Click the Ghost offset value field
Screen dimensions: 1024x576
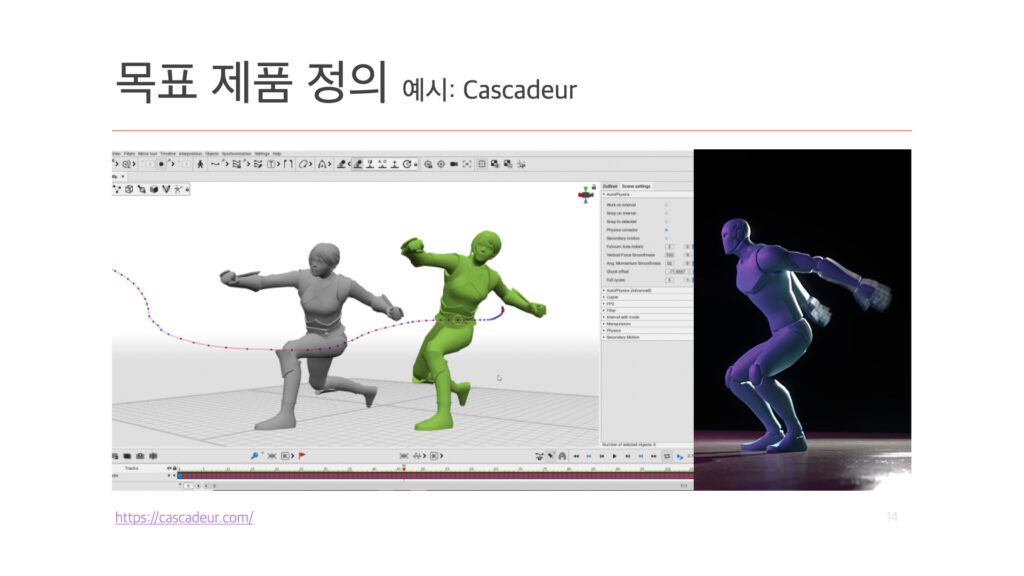676,272
